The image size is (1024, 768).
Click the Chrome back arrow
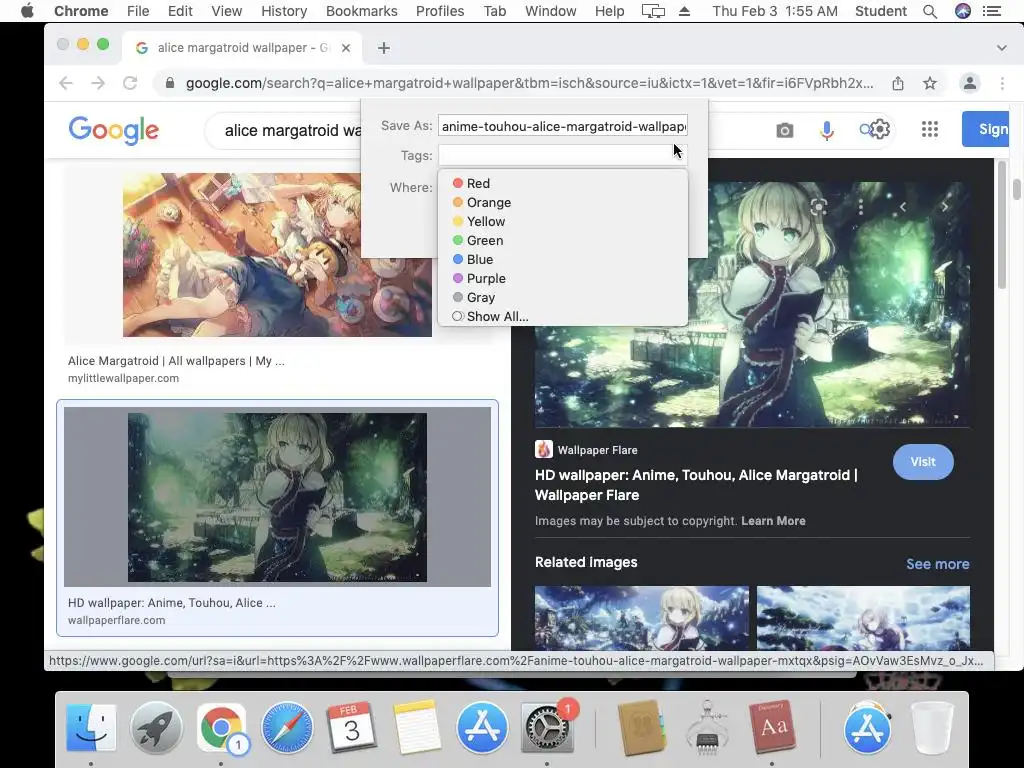pyautogui.click(x=66, y=83)
